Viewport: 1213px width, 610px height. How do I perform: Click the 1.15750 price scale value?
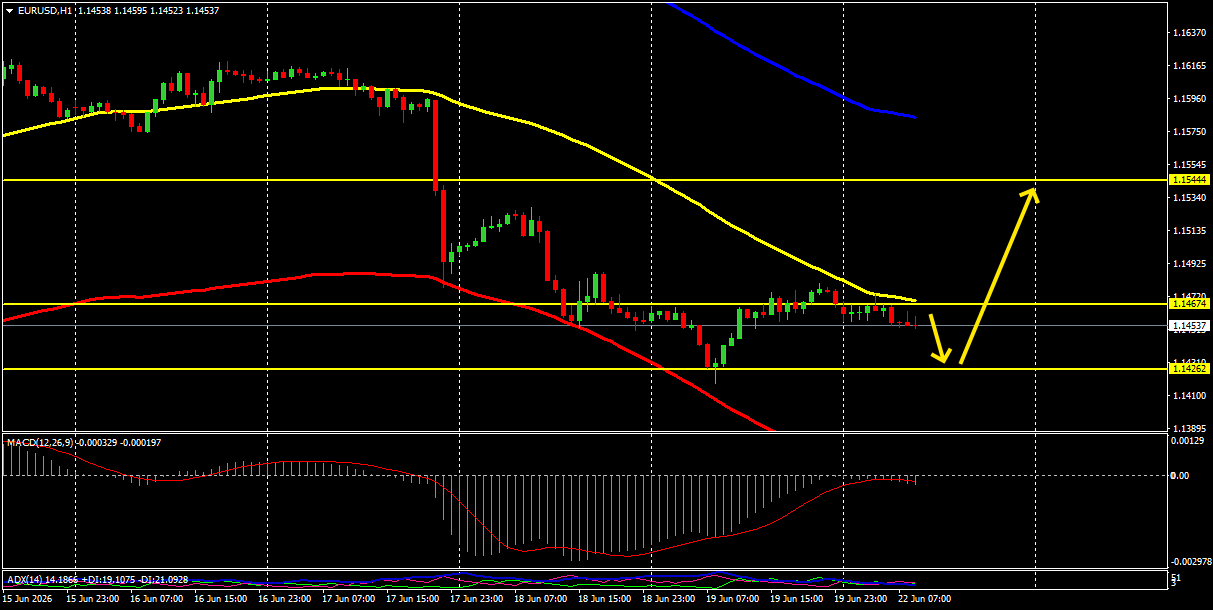1191,132
